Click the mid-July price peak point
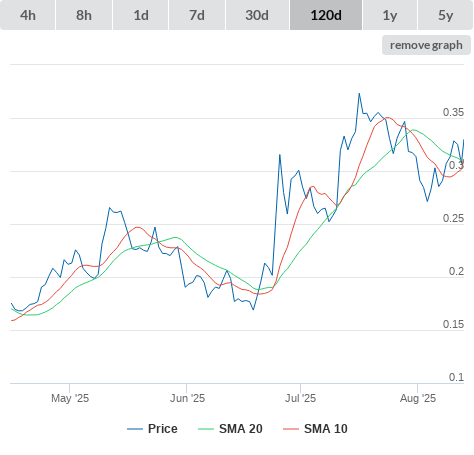This screenshot has width=474, height=455. (x=359, y=94)
